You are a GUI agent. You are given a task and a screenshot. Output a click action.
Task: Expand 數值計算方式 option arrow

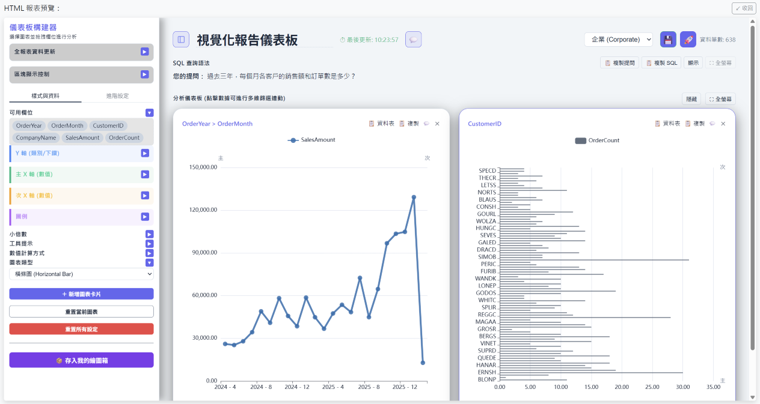tap(149, 253)
